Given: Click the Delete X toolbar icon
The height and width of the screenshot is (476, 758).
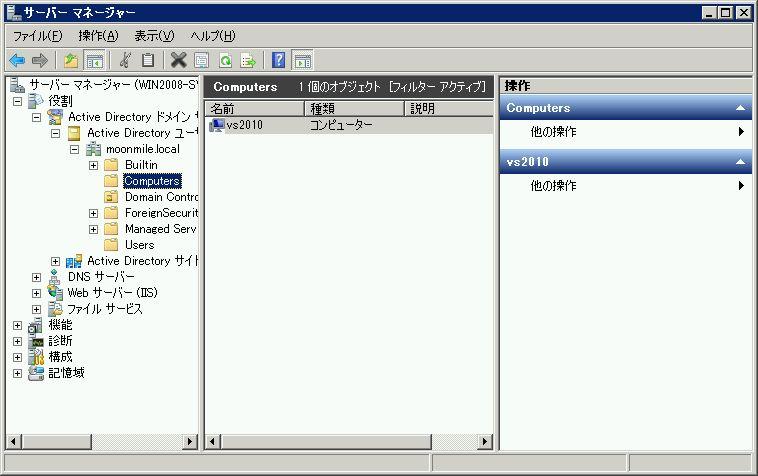Looking at the screenshot, I should pos(178,60).
